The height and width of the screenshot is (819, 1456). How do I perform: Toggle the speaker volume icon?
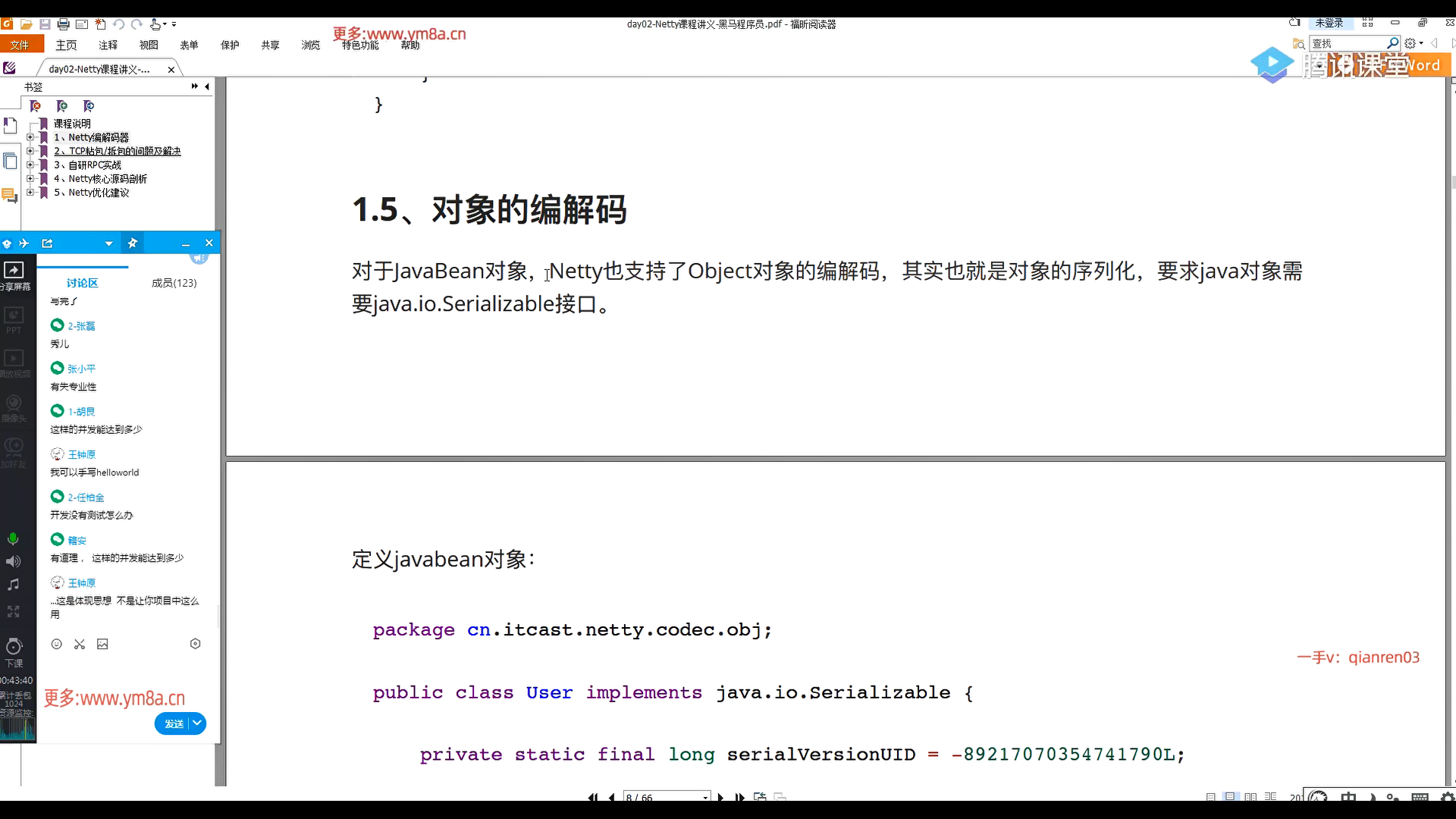[13, 562]
